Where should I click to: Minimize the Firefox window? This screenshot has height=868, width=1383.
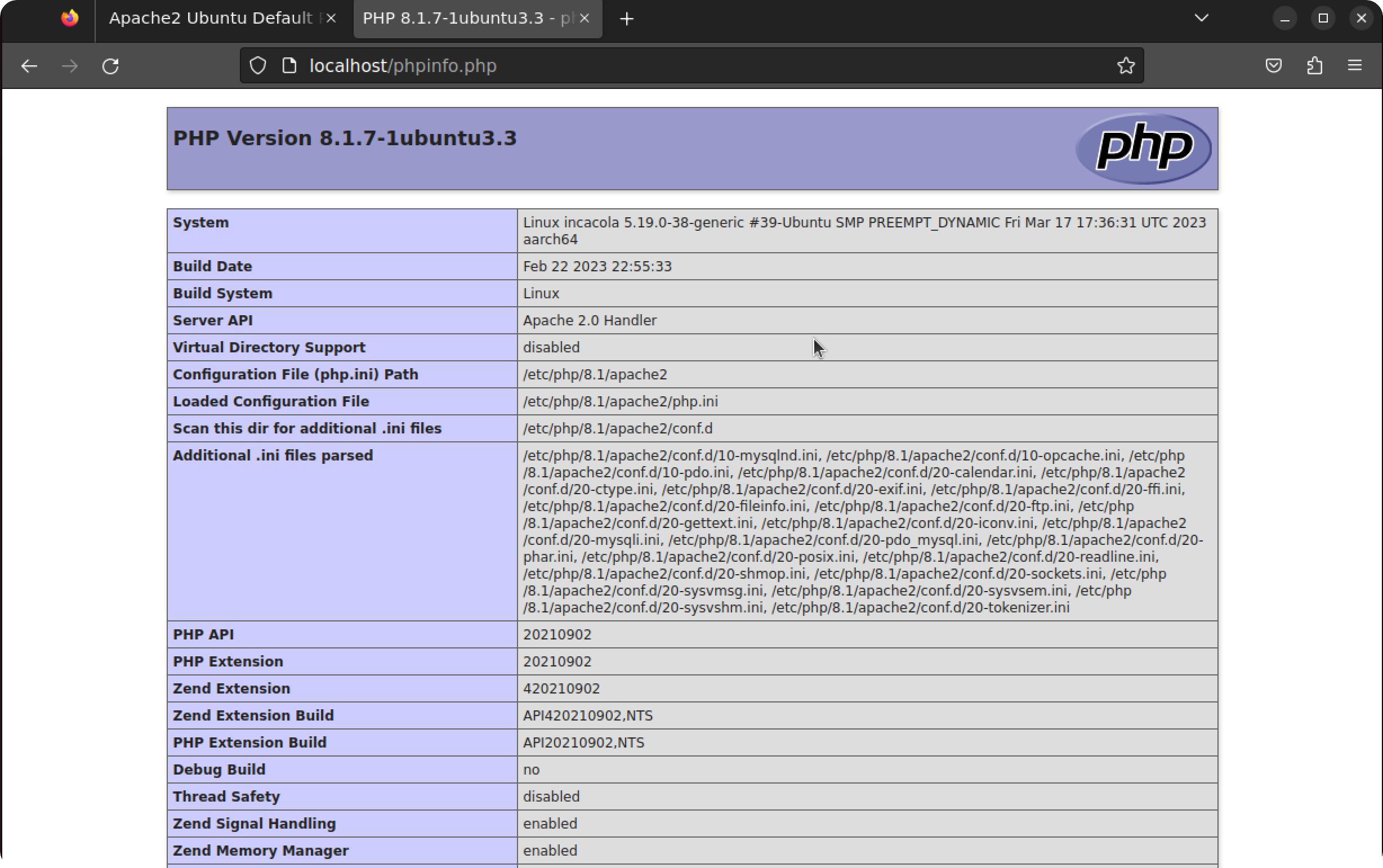pyautogui.click(x=1285, y=19)
